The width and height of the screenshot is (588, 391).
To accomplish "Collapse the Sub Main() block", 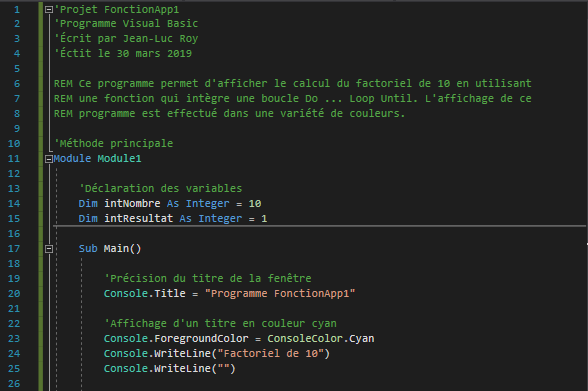I will pos(49,249).
